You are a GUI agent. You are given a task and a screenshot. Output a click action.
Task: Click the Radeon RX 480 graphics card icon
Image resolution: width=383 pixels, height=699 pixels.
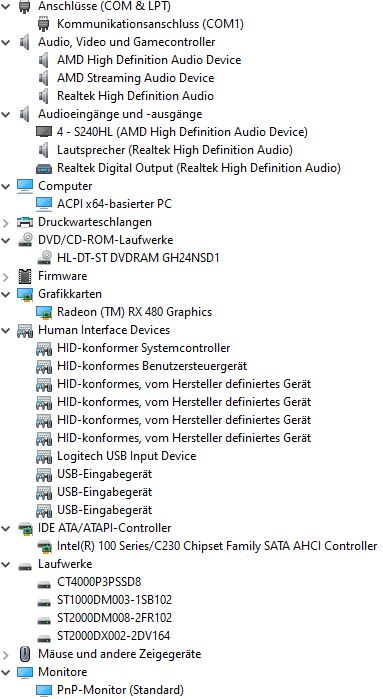click(44, 312)
